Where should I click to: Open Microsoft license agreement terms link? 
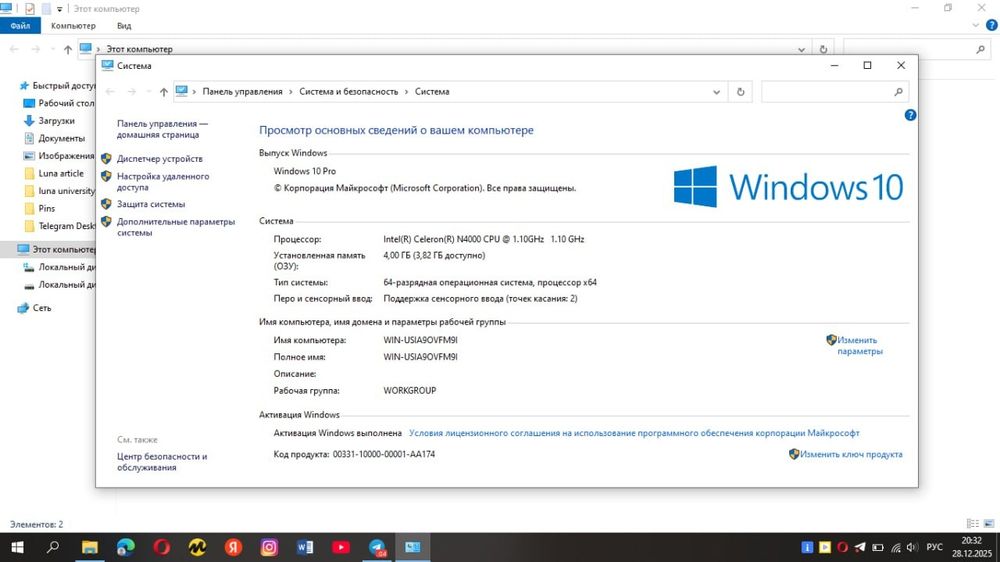click(634, 433)
